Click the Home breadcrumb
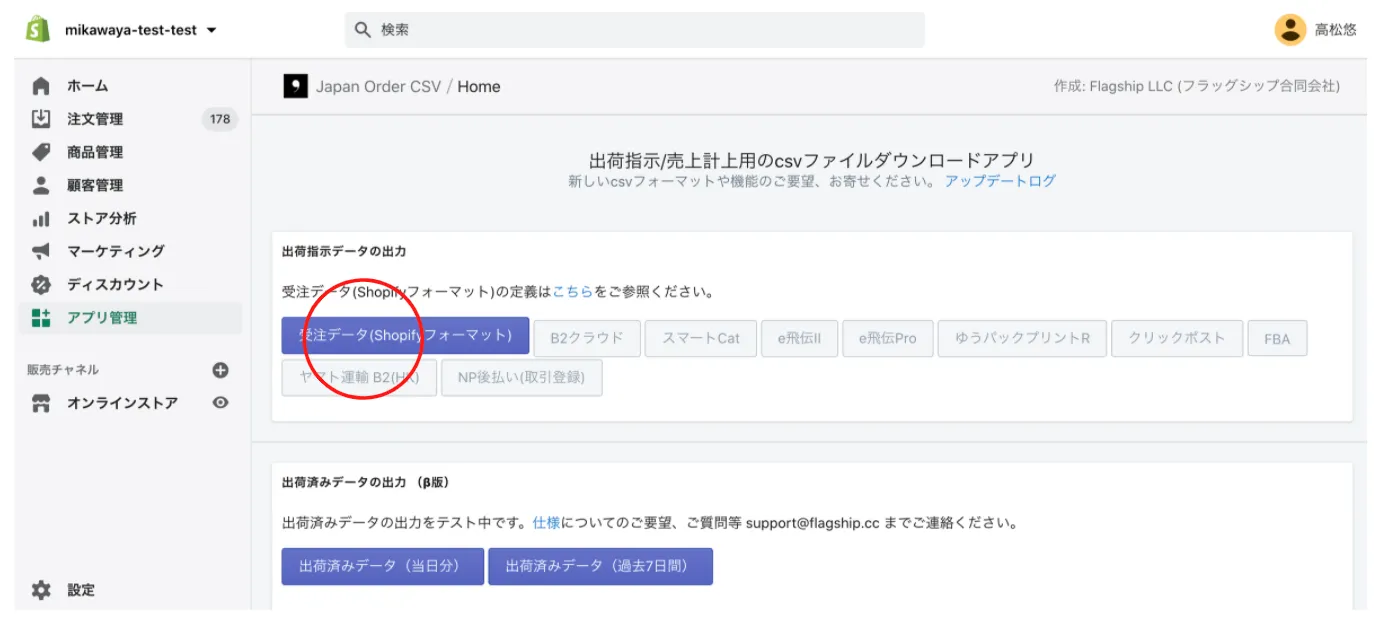This screenshot has height=622, width=1374. (479, 87)
